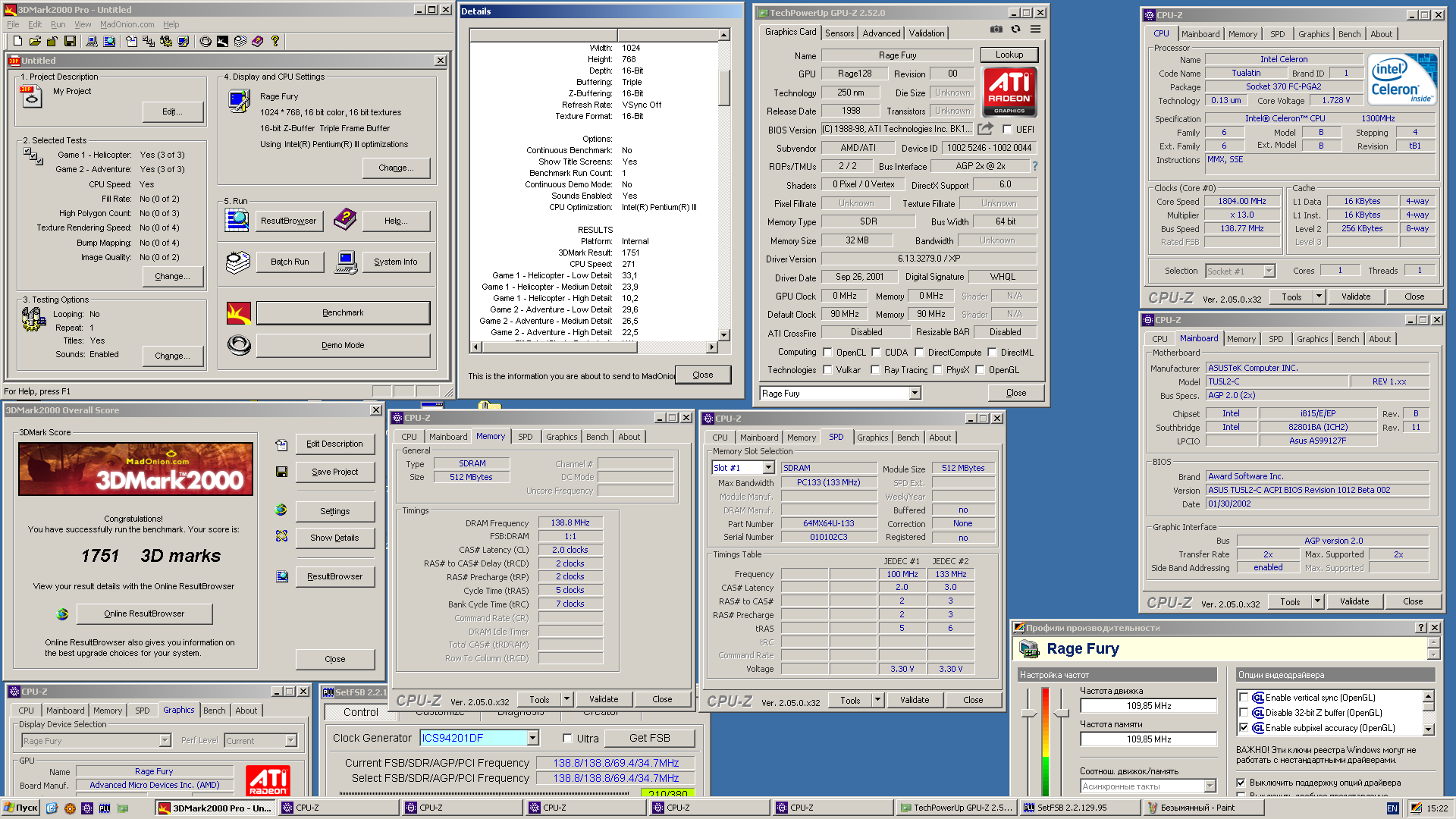Screen dimensions: 1456x819
Task: Click the GPU-Z screenshot camera icon
Action: tap(996, 29)
